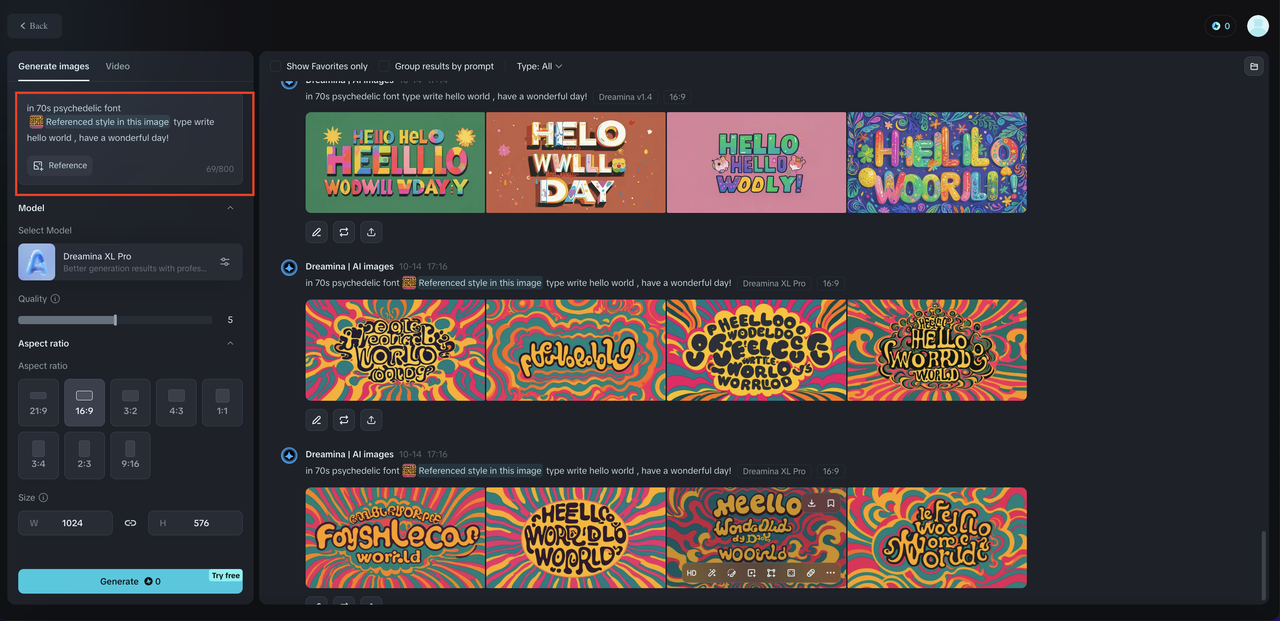Generate video from hovered image
The height and width of the screenshot is (621, 1280).
click(751, 573)
